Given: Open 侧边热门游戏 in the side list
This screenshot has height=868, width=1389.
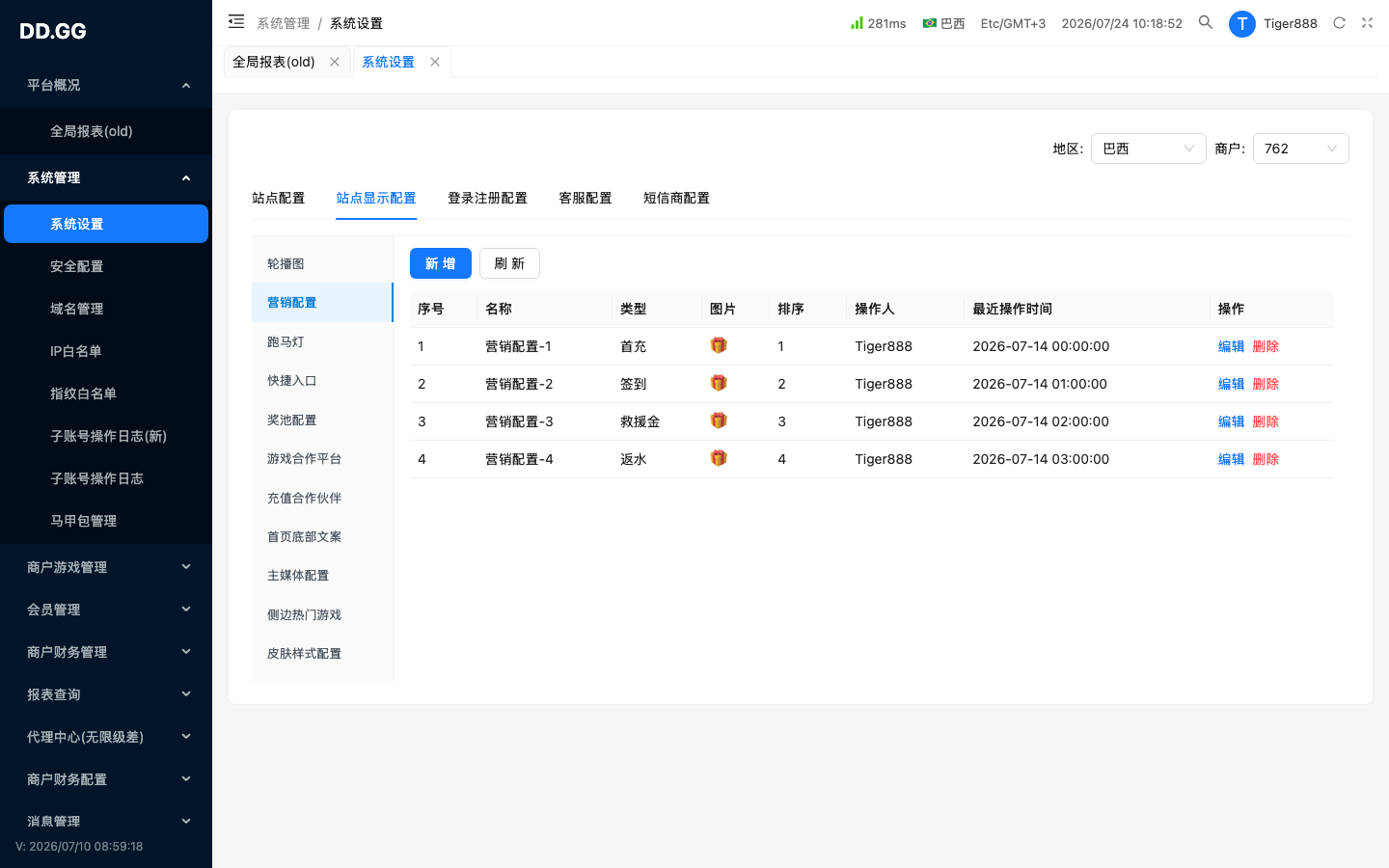Looking at the screenshot, I should pos(322,614).
